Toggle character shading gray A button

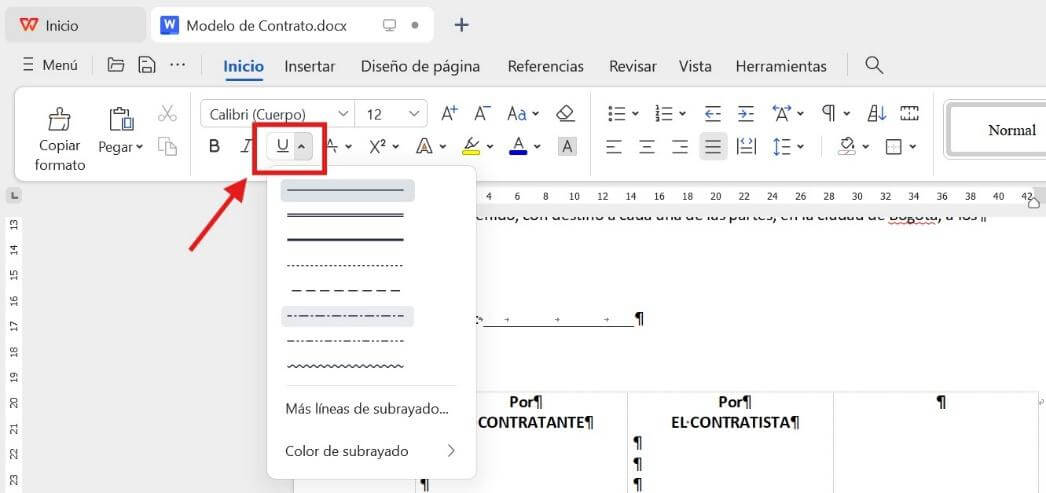coord(568,146)
